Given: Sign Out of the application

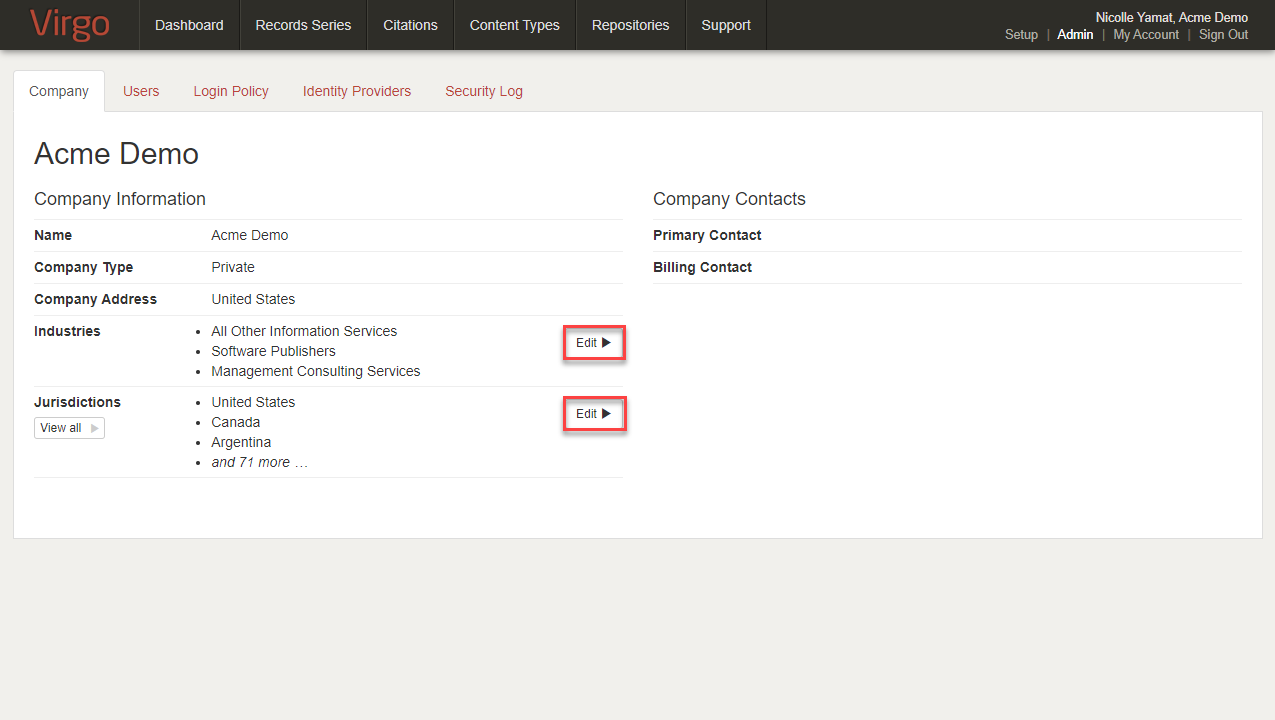Looking at the screenshot, I should pos(1223,34).
